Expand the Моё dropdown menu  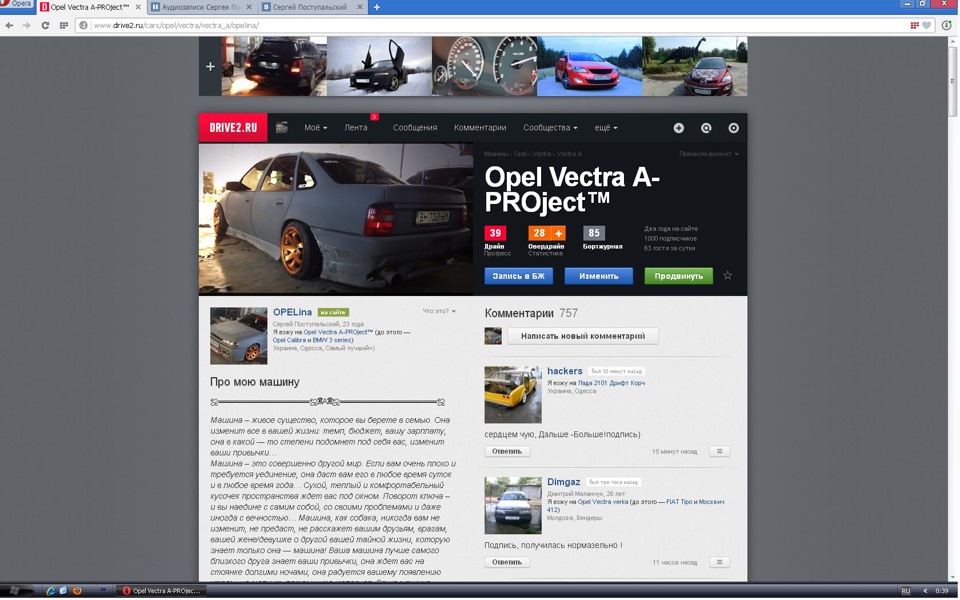(x=315, y=127)
